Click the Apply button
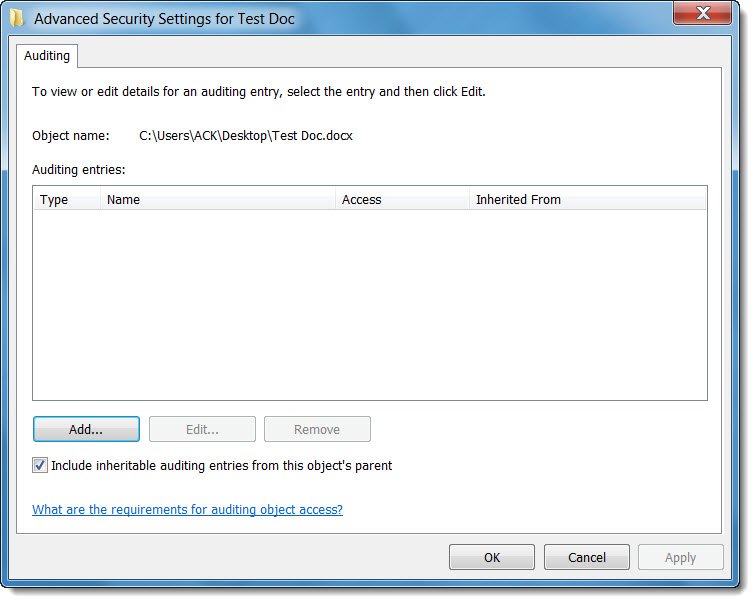Viewport: 755px width, 603px height. 680,557
